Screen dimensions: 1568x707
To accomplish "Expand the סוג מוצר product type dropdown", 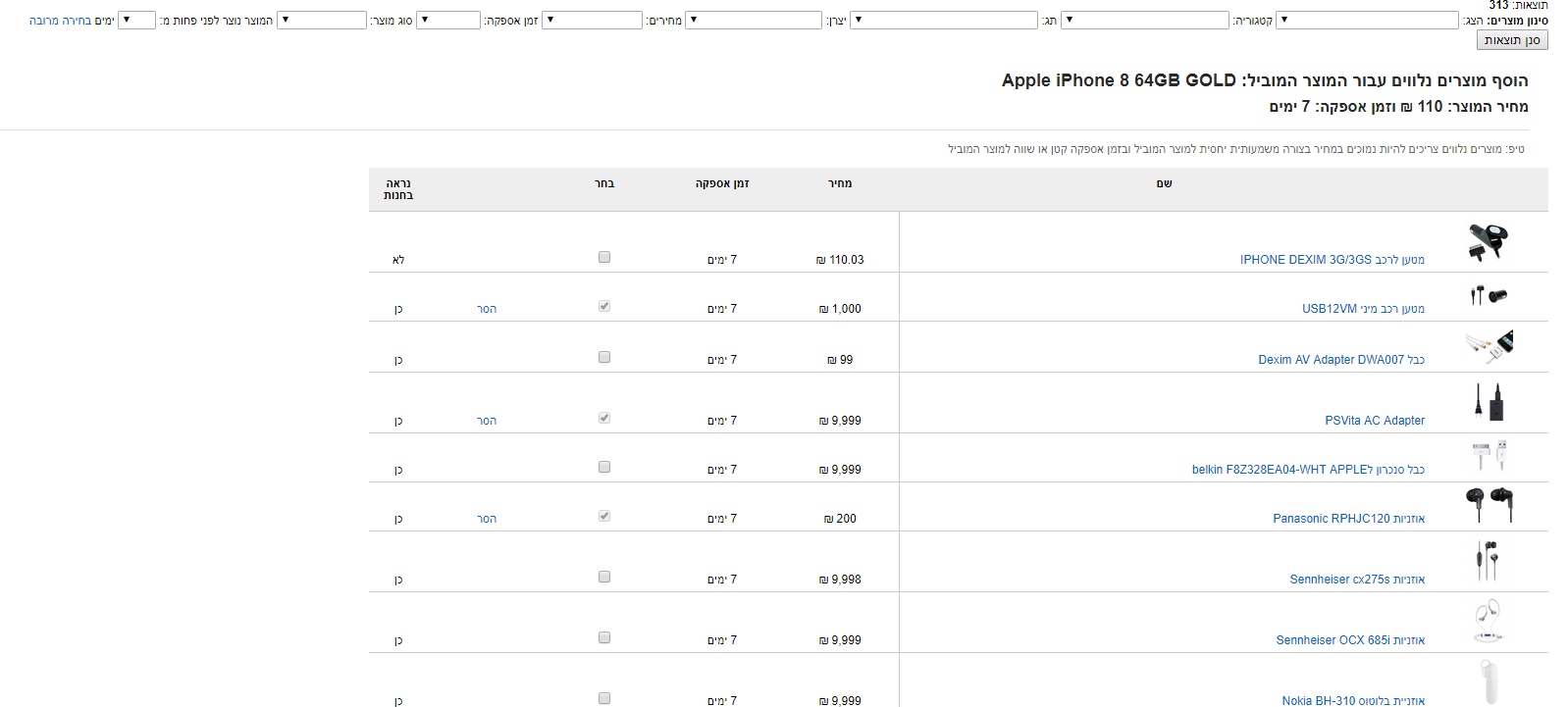I will click(x=322, y=20).
